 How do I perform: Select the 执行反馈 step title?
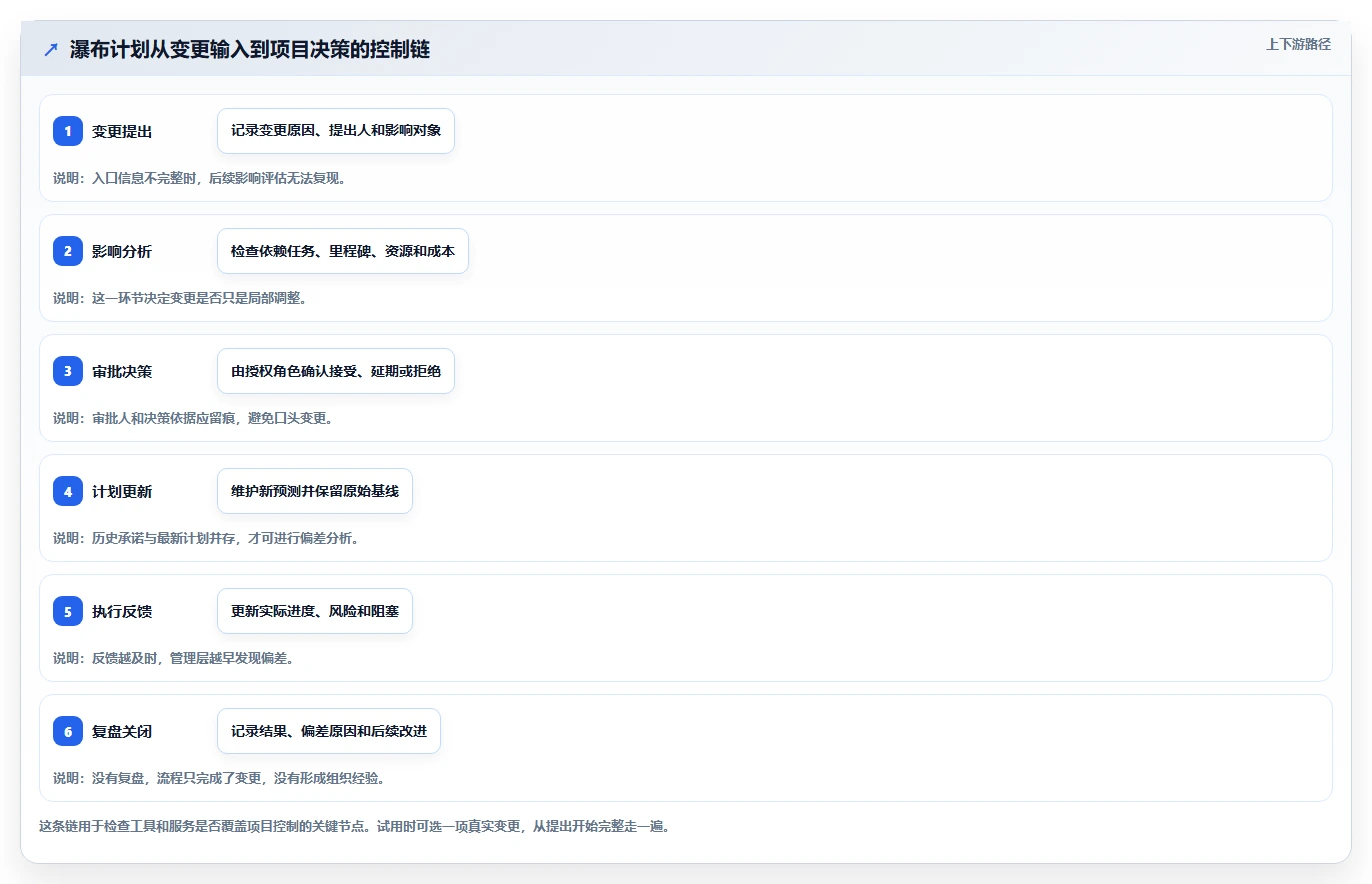point(122,611)
